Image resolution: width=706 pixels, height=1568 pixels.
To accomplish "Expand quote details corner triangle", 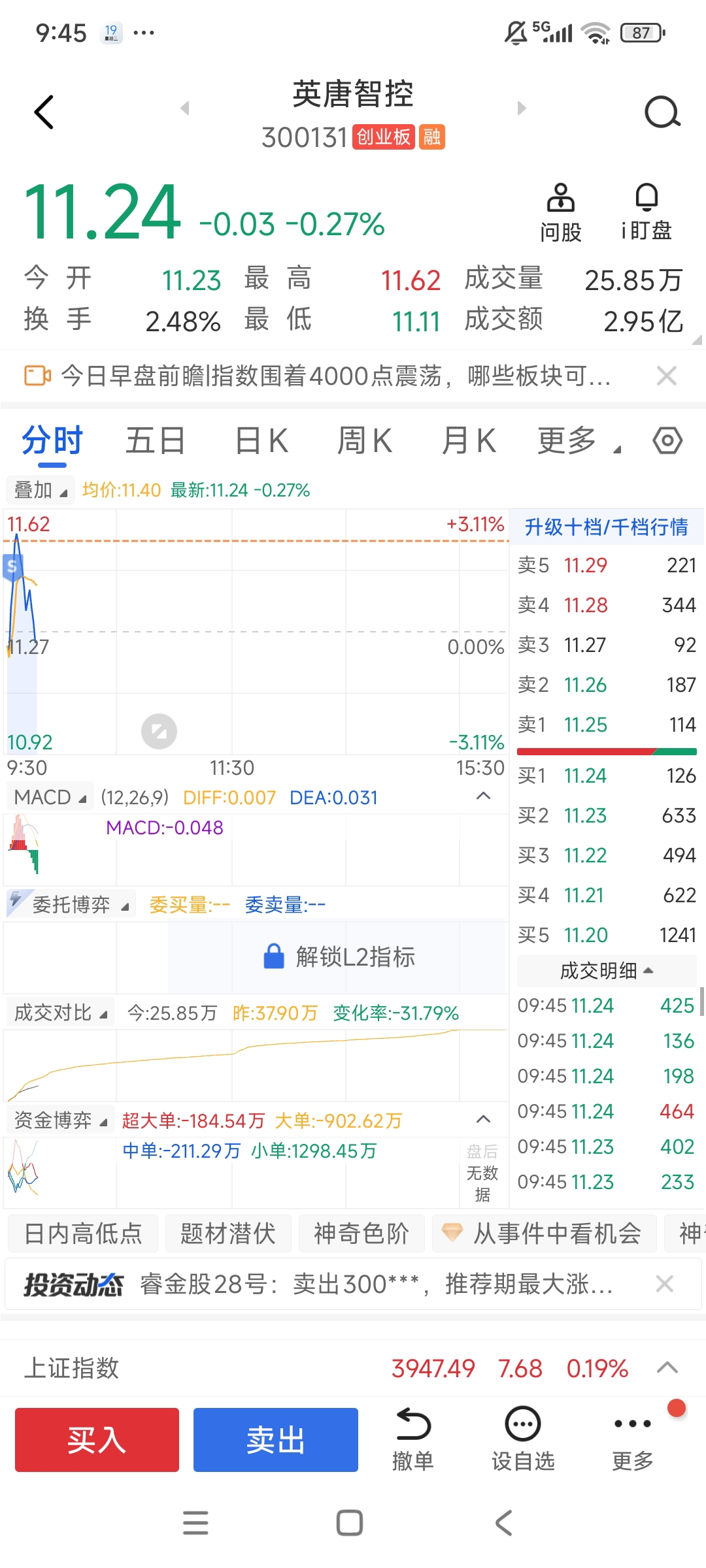I will [x=697, y=339].
